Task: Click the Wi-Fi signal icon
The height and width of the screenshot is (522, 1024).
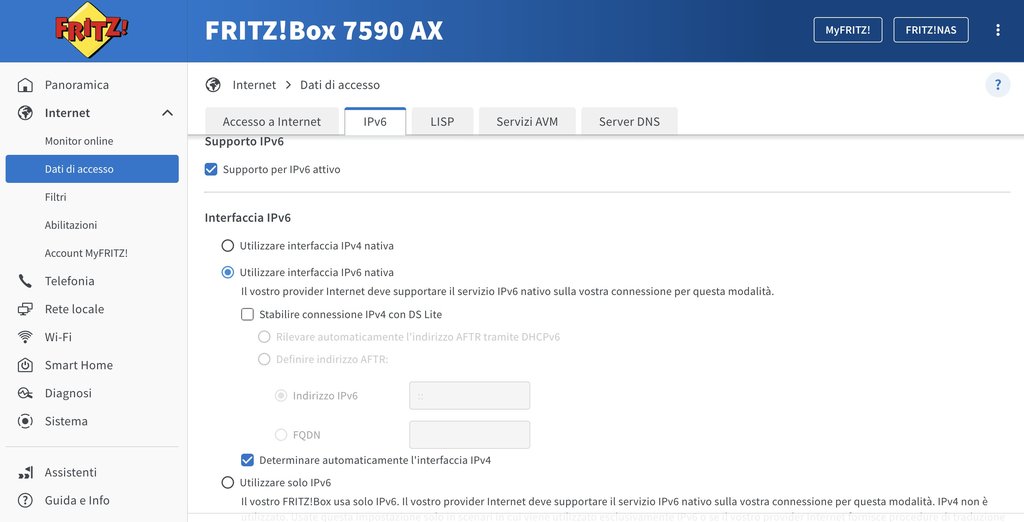Action: coord(25,337)
